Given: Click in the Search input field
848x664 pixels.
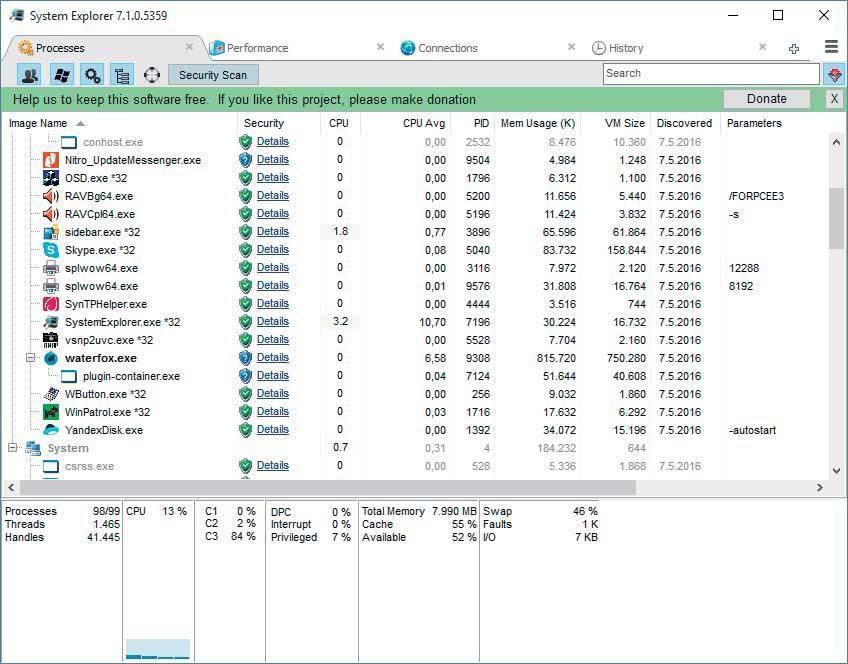Looking at the screenshot, I should (x=711, y=74).
